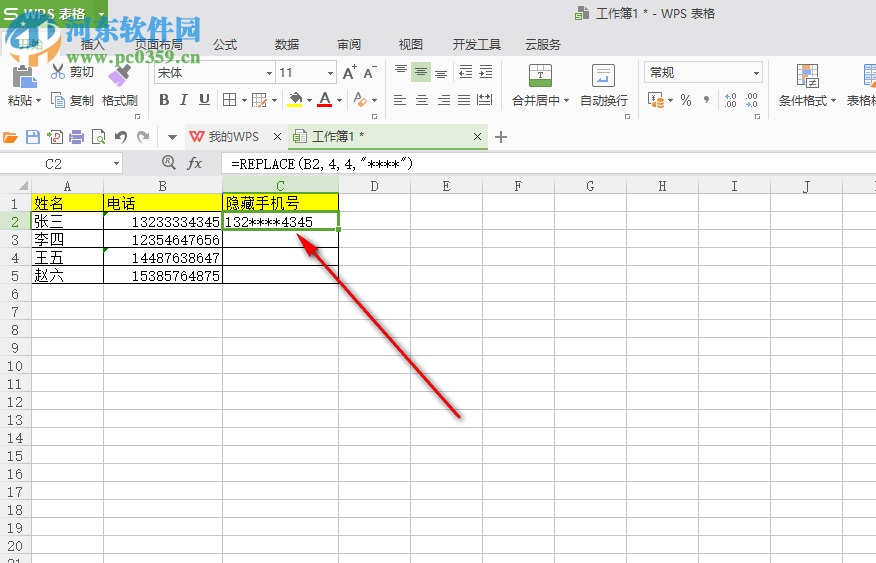The width and height of the screenshot is (876, 563).
Task: Open borders dropdown arrow
Action: tap(244, 101)
